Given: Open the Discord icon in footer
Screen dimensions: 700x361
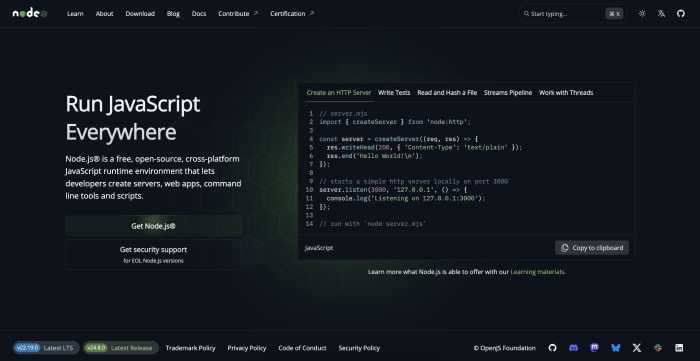Looking at the screenshot, I should (574, 348).
